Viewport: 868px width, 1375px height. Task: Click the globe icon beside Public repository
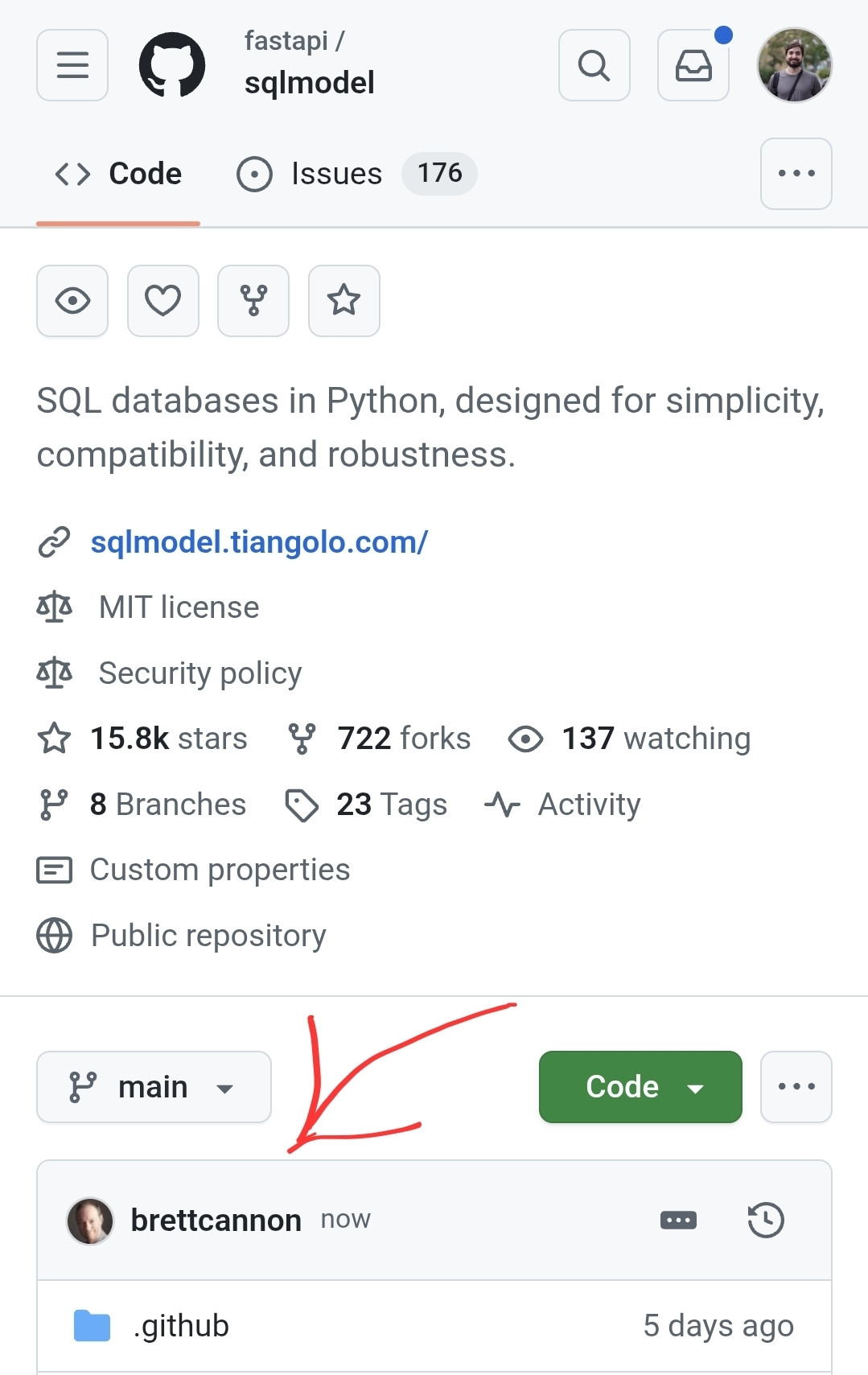click(x=55, y=936)
